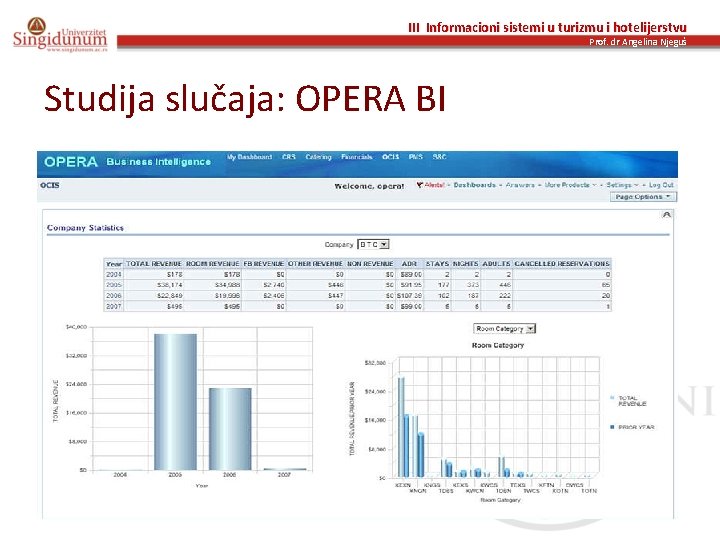
Task: Click the ADR column header
Action: (x=409, y=264)
